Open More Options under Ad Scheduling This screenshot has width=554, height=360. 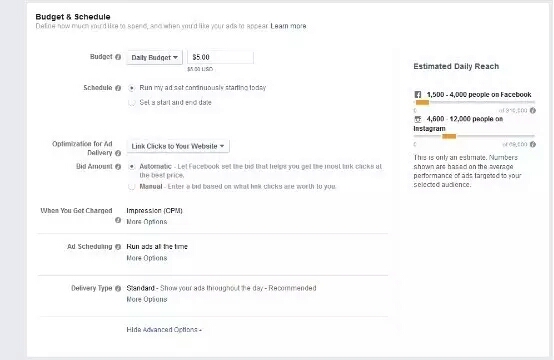tap(147, 258)
